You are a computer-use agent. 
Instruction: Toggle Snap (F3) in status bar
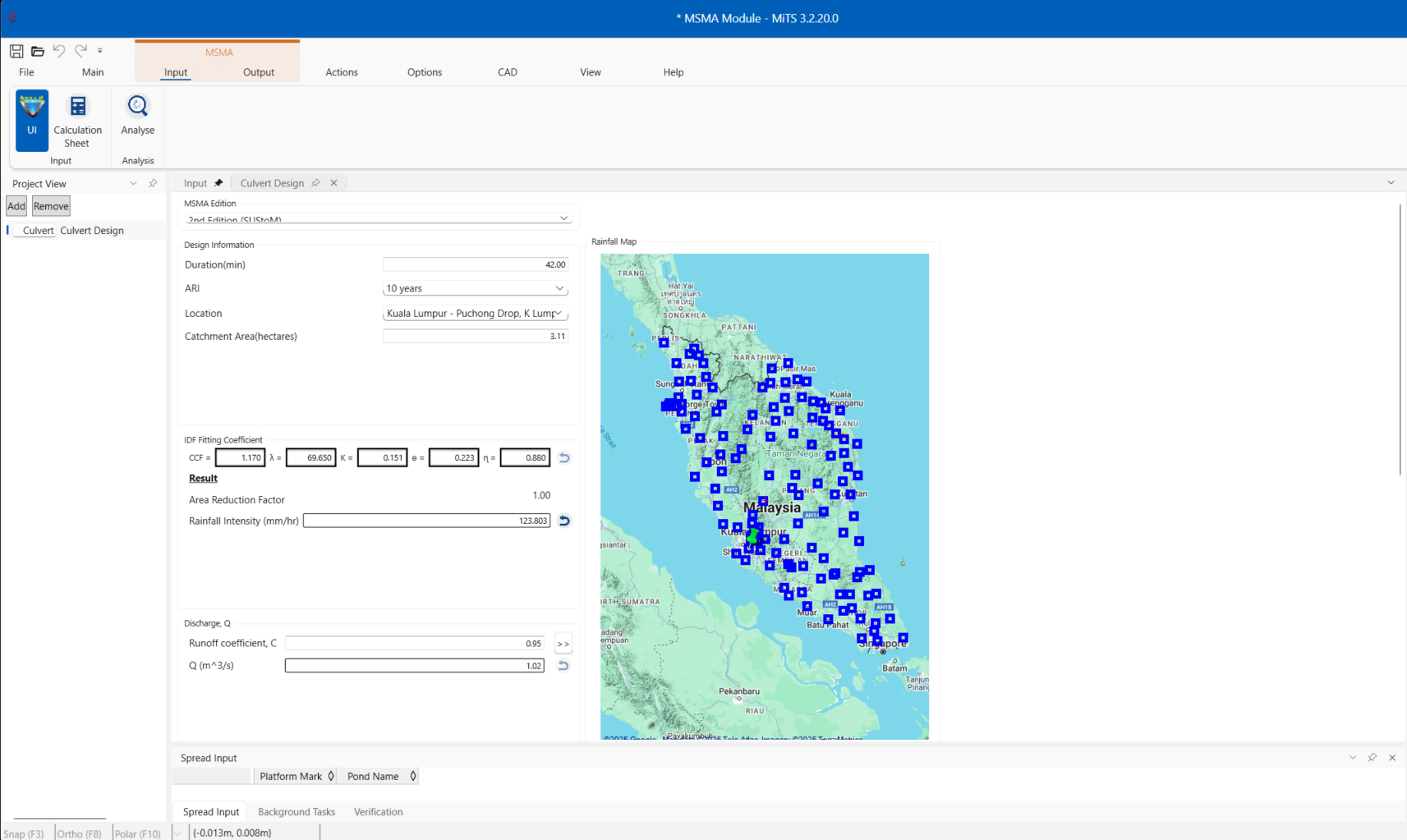[x=25, y=833]
